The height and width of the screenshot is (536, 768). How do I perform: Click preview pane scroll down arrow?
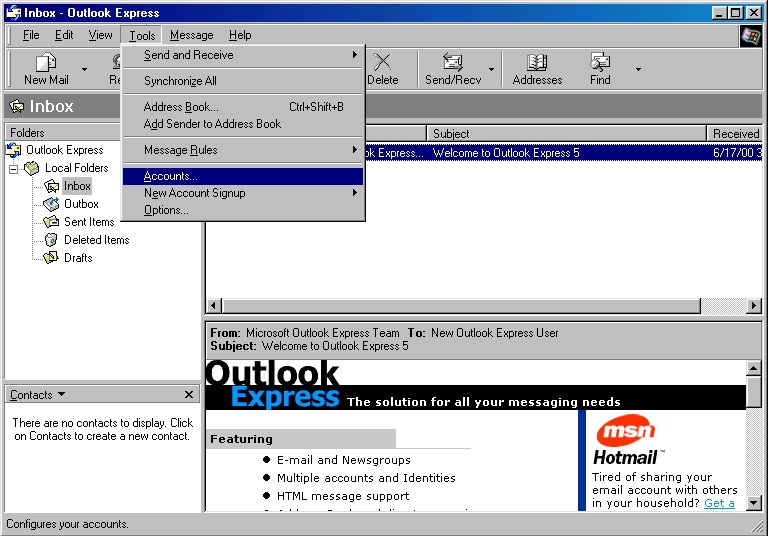[753, 503]
